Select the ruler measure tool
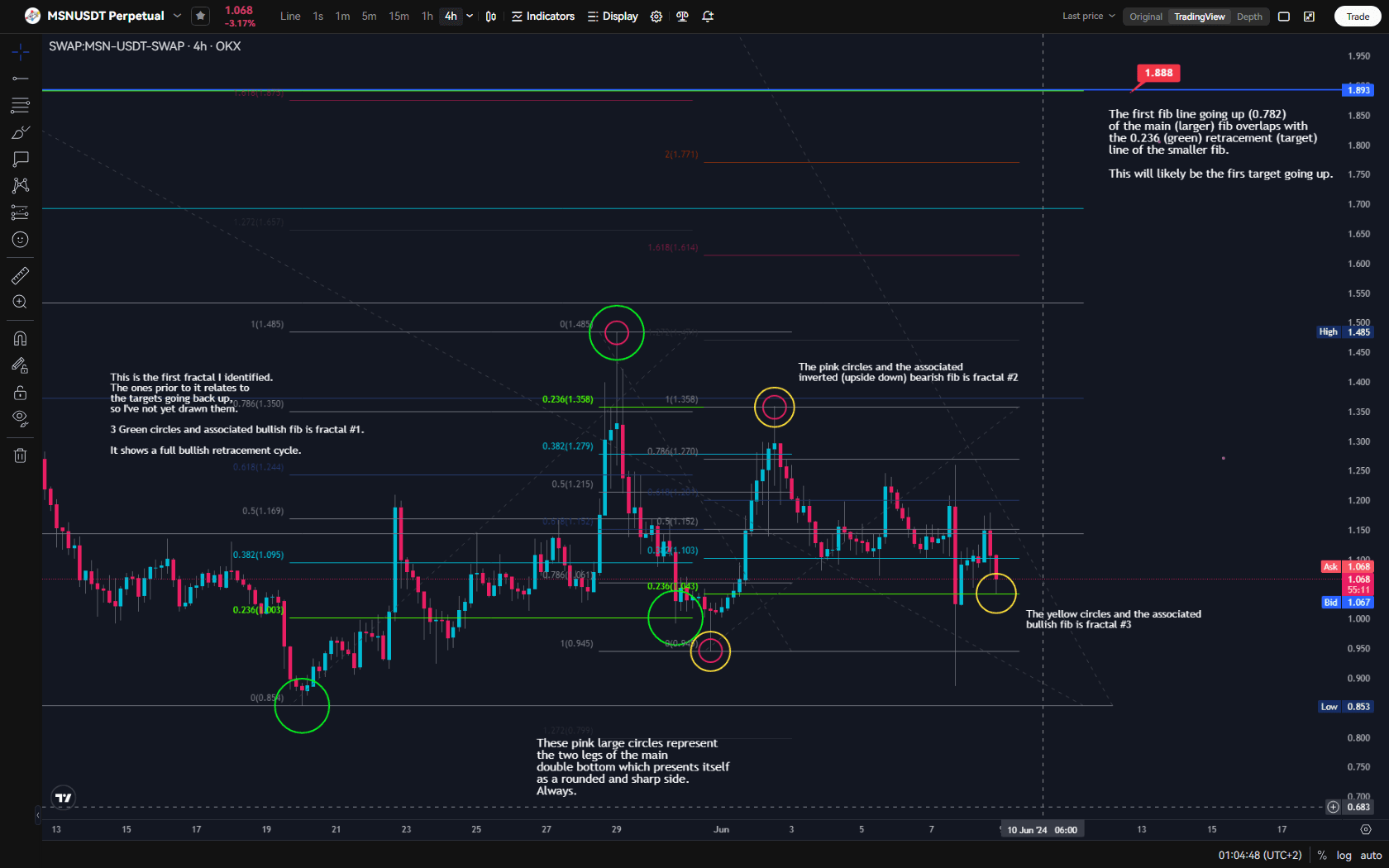1389x868 pixels. (21, 275)
